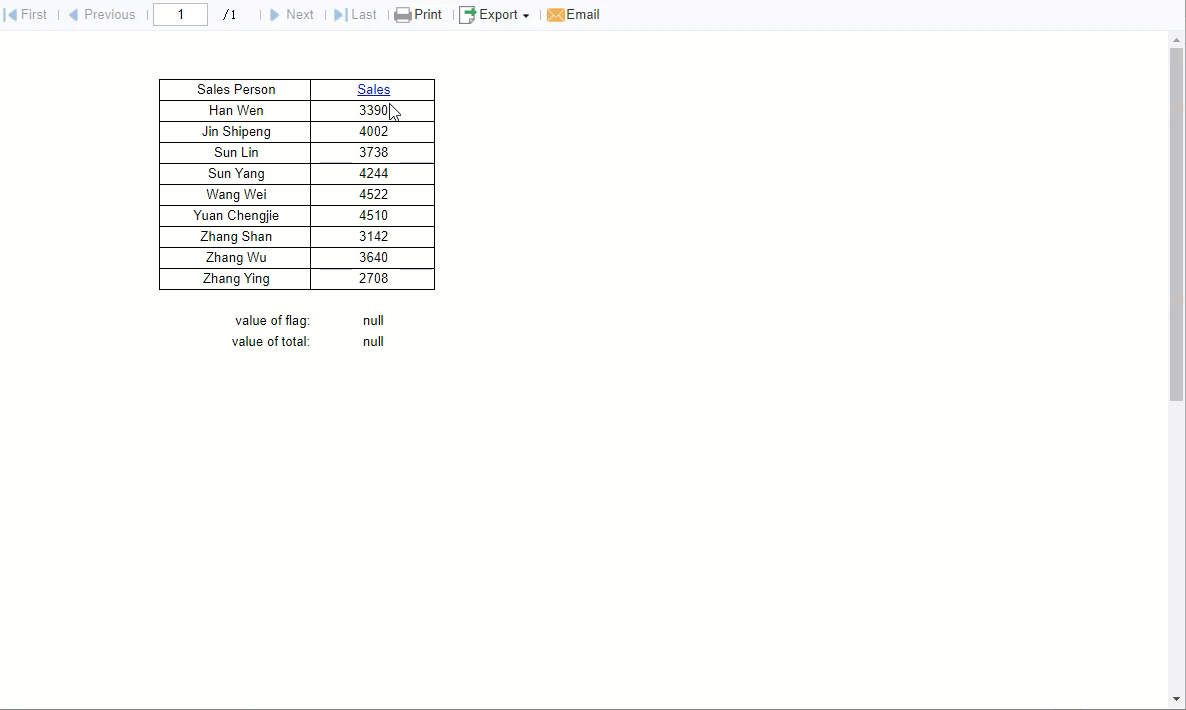1186x710 pixels.
Task: Click the 'value of flag:' label
Action: (x=272, y=321)
